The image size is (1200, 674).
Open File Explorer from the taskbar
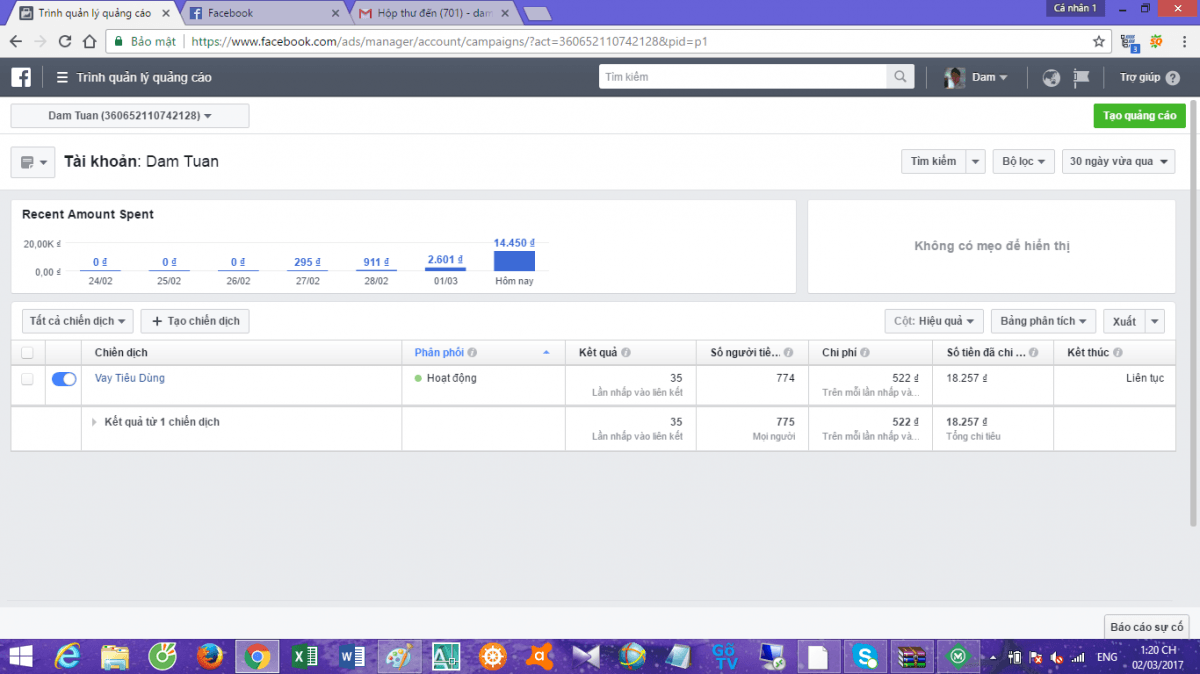tap(115, 656)
